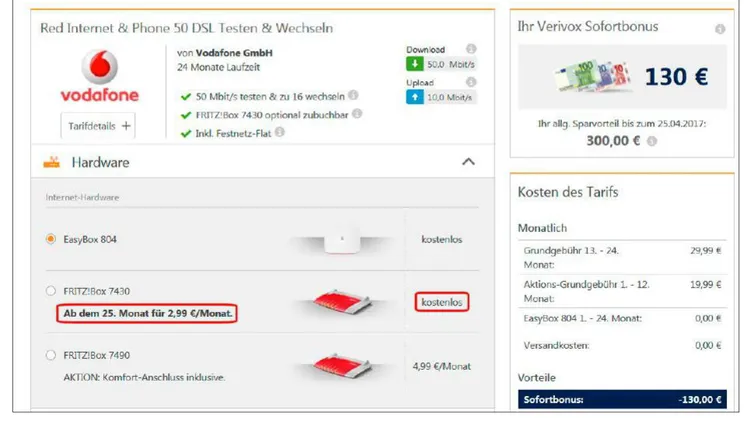Select the EasyBox 804 radio button
Viewport: 750px width, 421px height.
[51, 239]
